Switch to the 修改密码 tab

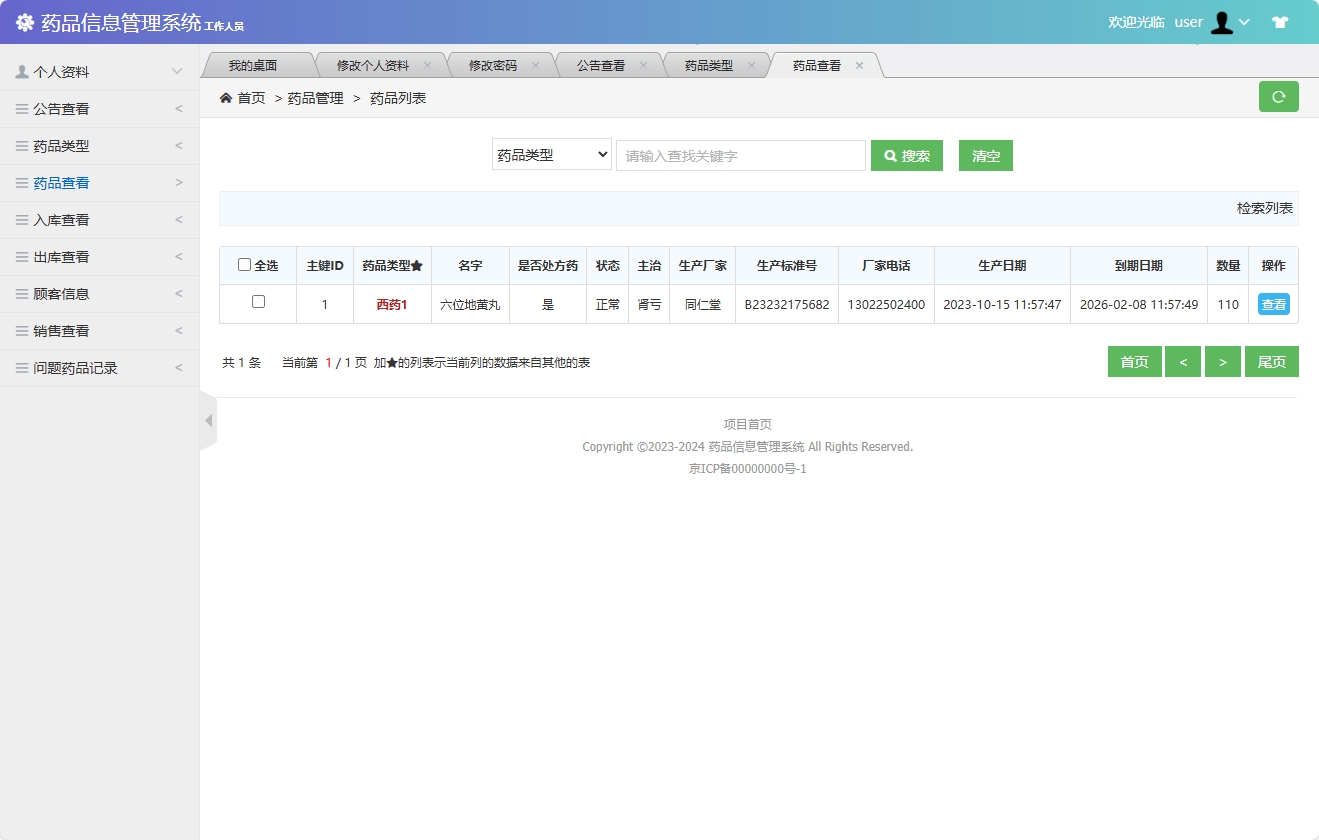click(x=495, y=64)
